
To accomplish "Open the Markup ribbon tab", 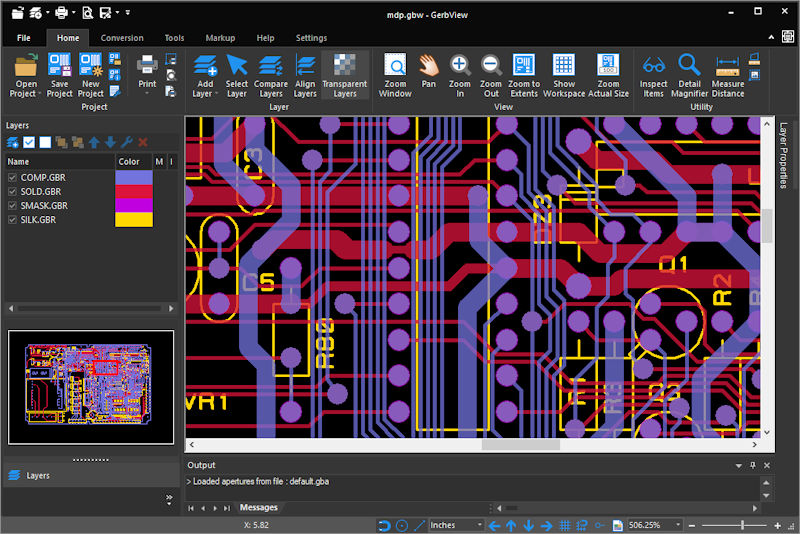I will [220, 38].
